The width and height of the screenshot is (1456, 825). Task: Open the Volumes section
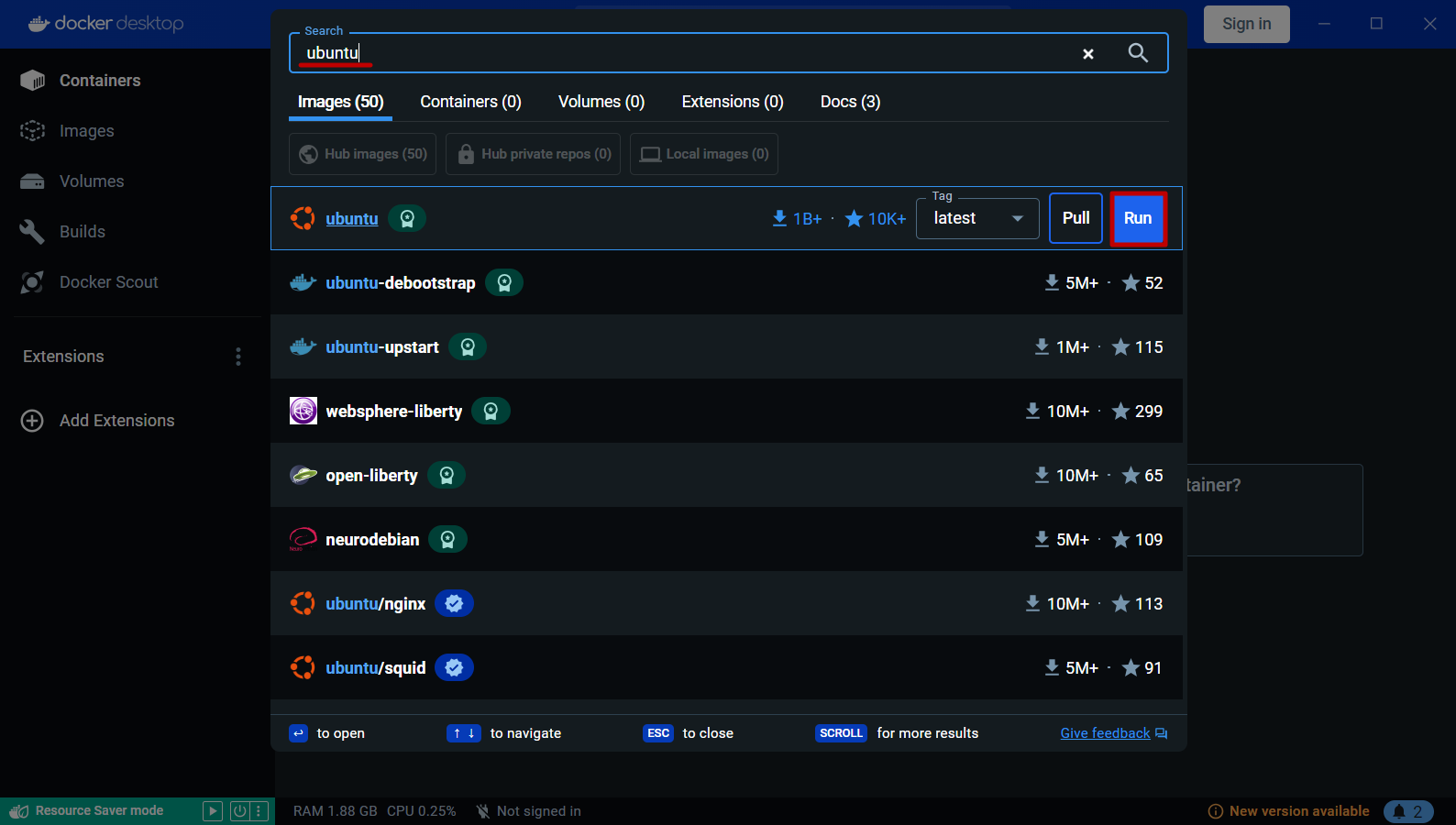click(91, 181)
